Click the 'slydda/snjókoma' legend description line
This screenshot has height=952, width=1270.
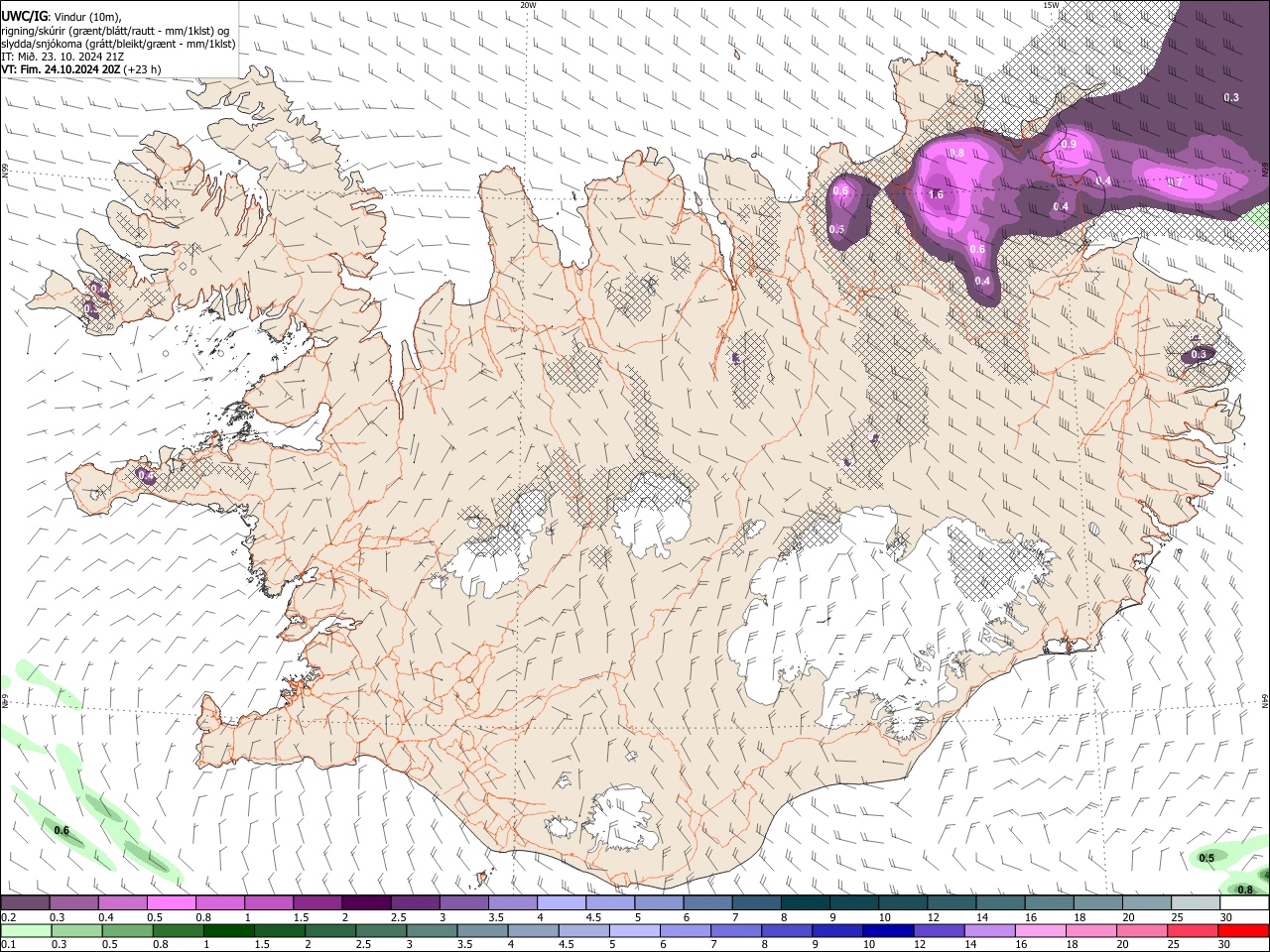click(118, 44)
